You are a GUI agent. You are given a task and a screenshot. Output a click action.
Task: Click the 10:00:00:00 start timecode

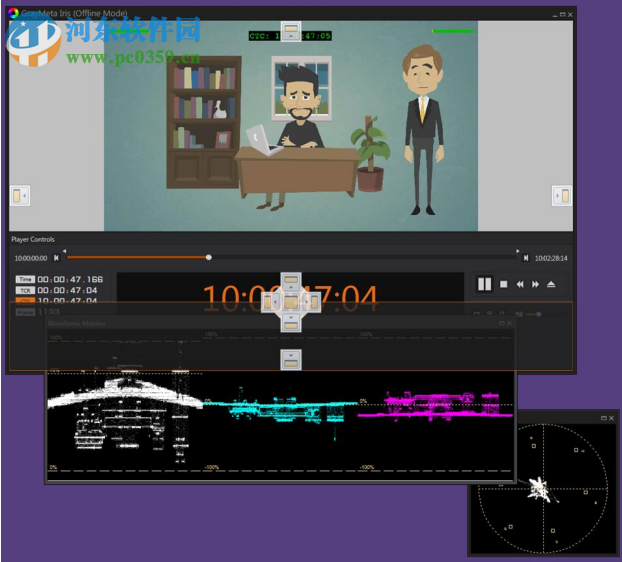[x=31, y=258]
